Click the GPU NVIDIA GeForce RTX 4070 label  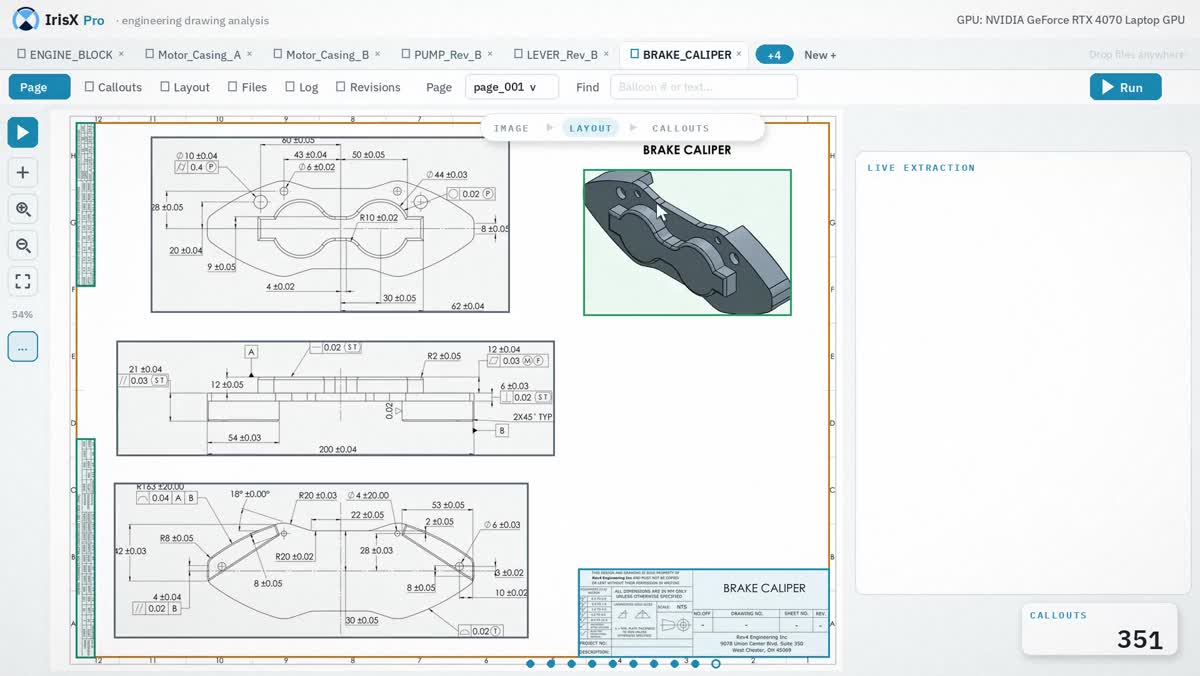(1070, 20)
